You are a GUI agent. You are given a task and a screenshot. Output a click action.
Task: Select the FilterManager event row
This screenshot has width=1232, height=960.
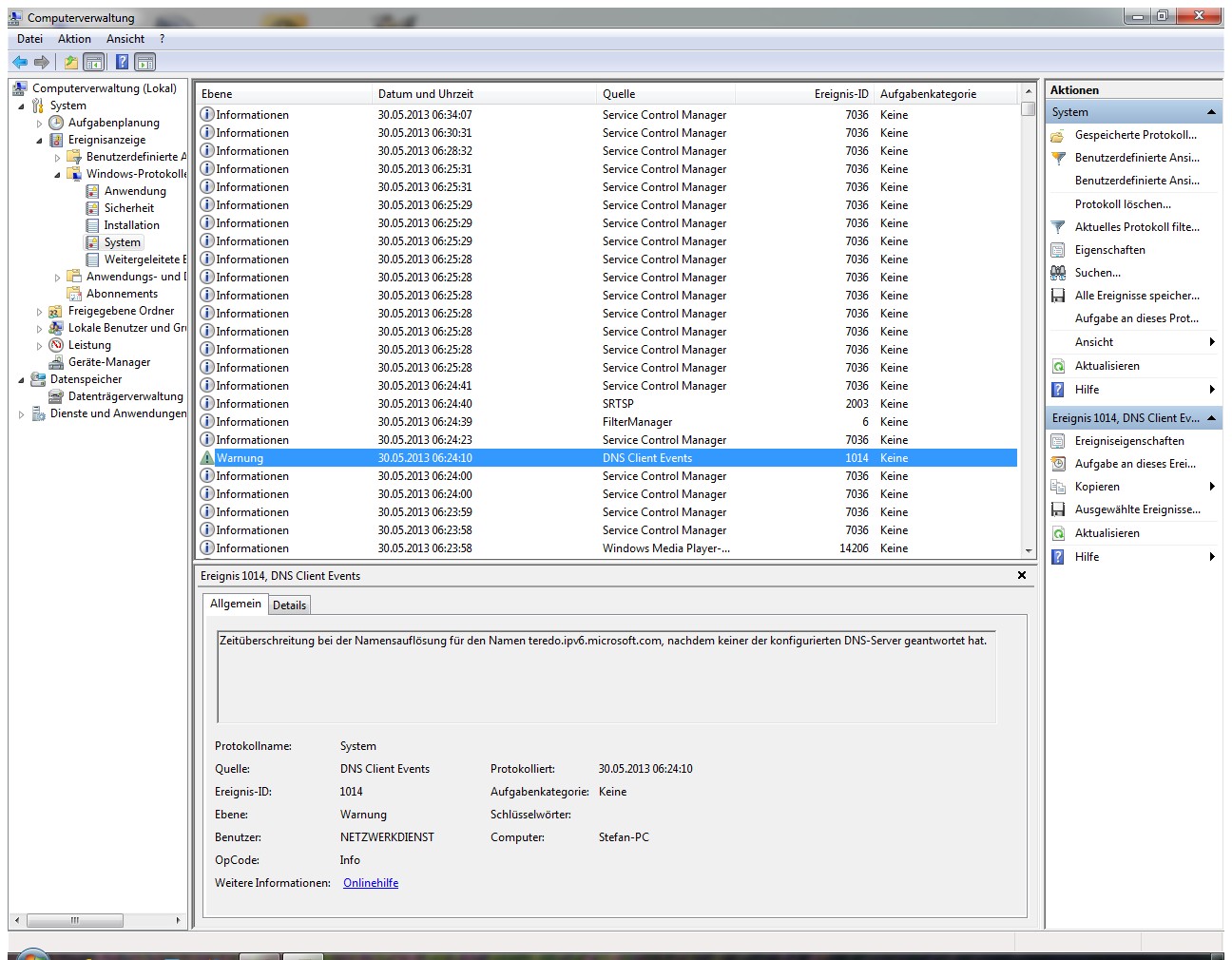tap(607, 422)
